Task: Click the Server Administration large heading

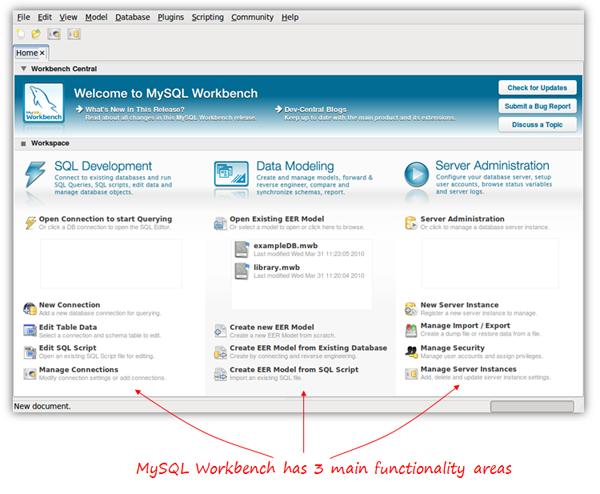Action: click(x=492, y=166)
